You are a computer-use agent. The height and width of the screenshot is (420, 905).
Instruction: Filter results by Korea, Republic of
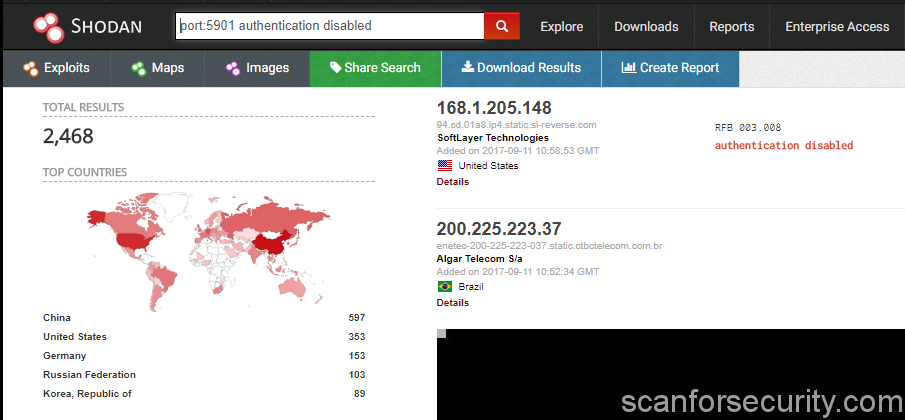[x=87, y=393]
